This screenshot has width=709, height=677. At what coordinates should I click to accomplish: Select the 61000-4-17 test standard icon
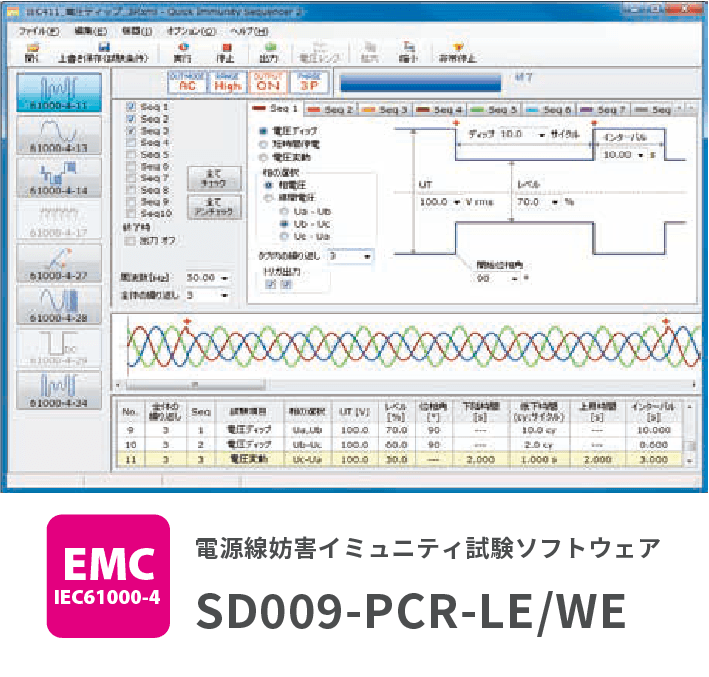(59, 220)
